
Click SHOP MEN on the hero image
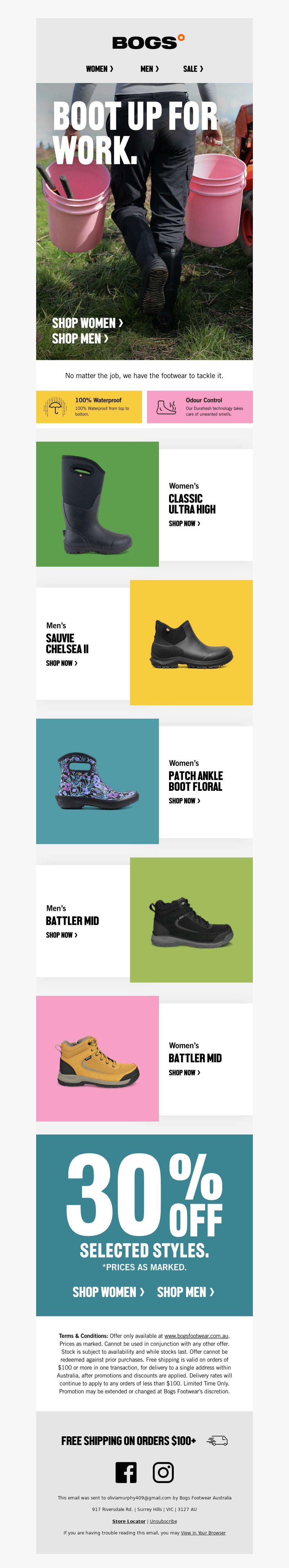(x=80, y=339)
